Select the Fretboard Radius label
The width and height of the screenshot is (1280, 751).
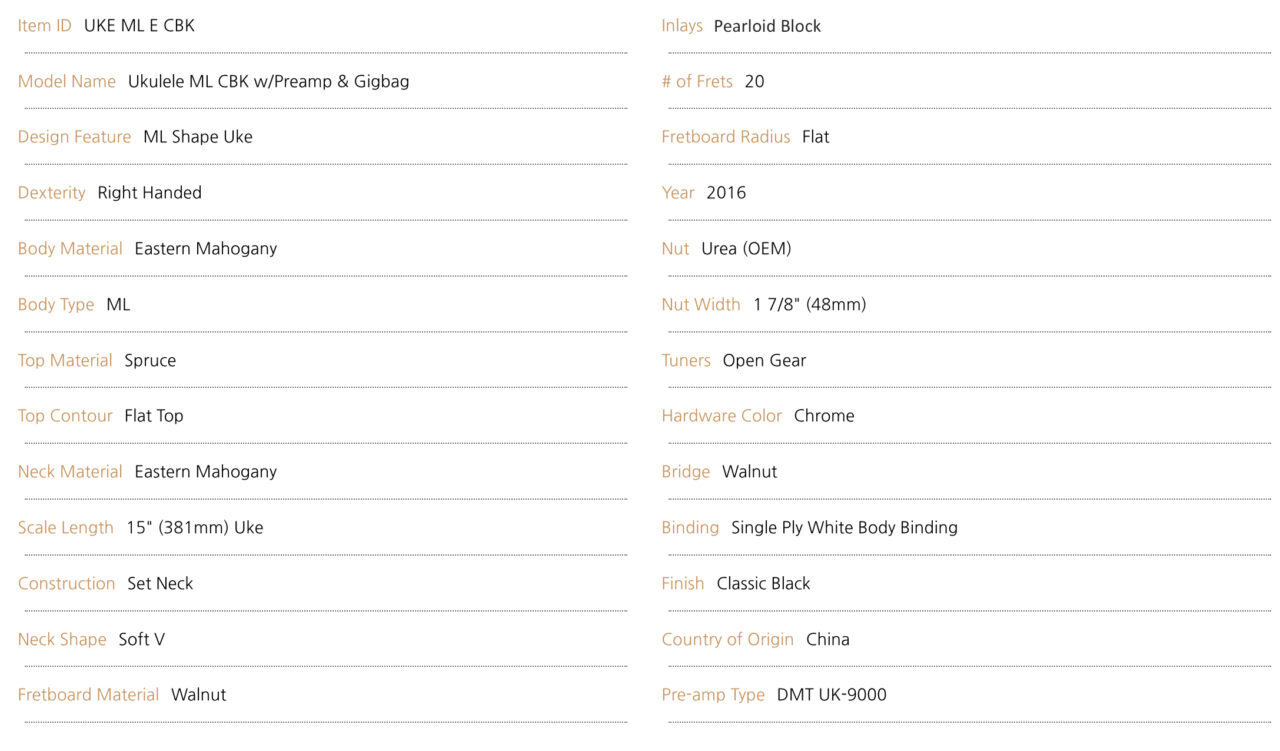tap(726, 137)
